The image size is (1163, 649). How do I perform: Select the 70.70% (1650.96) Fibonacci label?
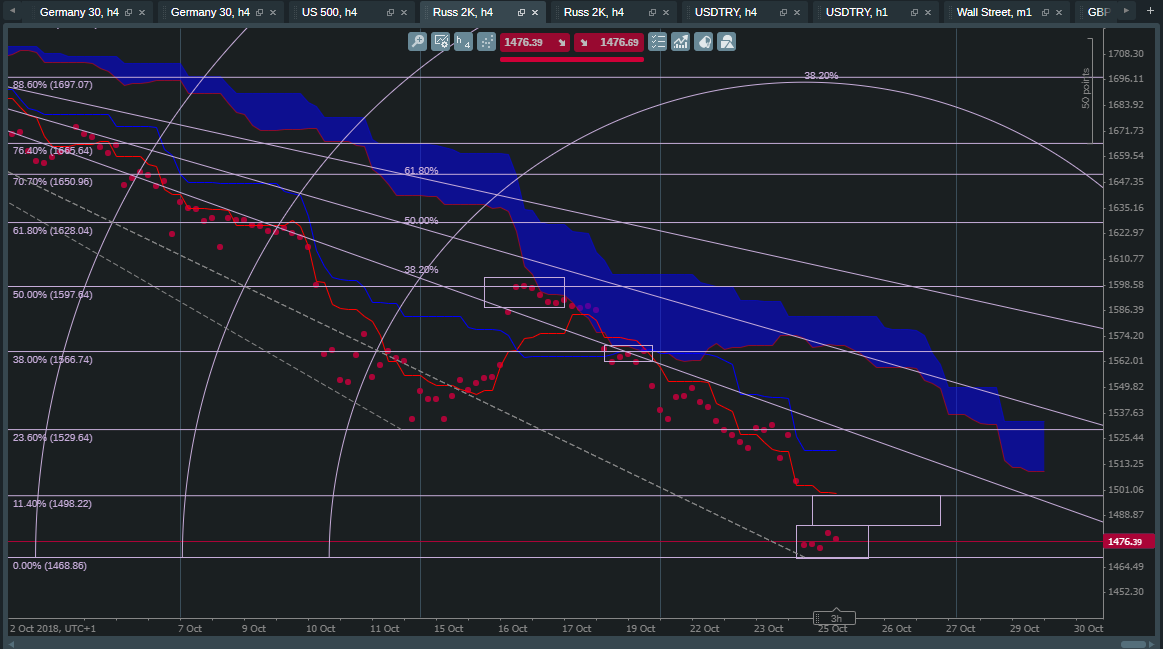pyautogui.click(x=53, y=182)
